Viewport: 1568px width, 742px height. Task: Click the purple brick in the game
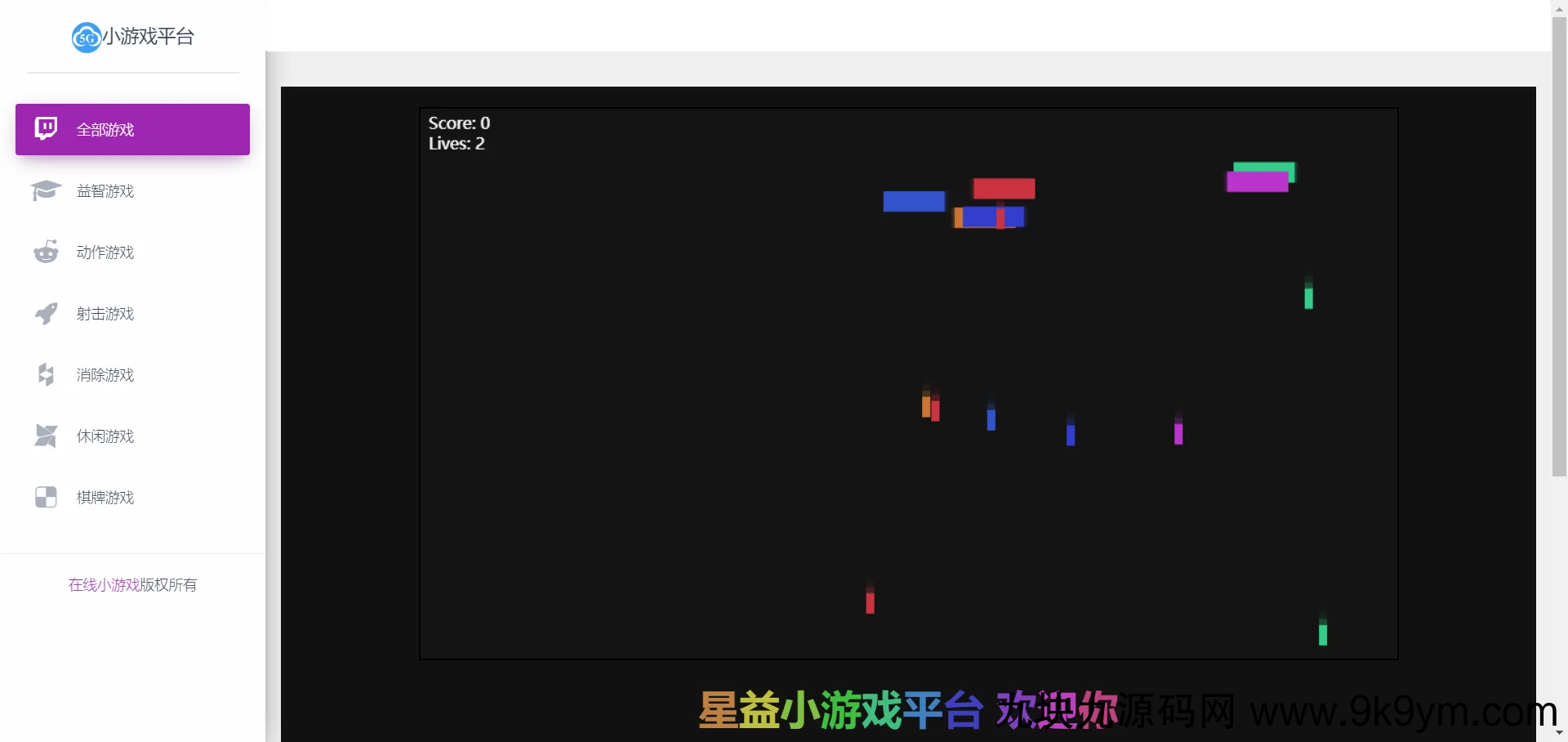click(x=1257, y=182)
